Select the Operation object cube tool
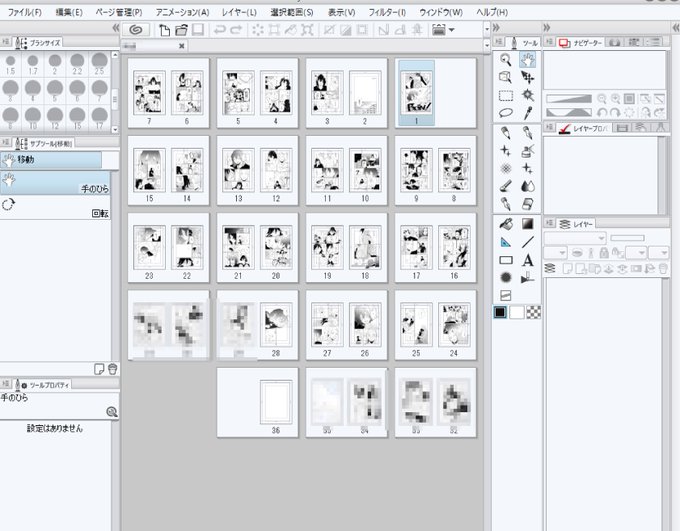 (x=505, y=78)
